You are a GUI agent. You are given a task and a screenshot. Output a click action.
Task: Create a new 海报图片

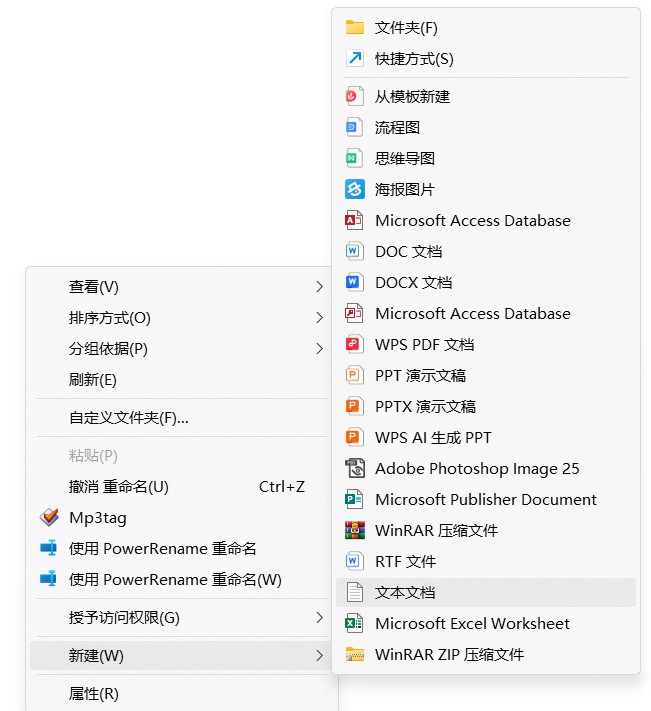486,189
